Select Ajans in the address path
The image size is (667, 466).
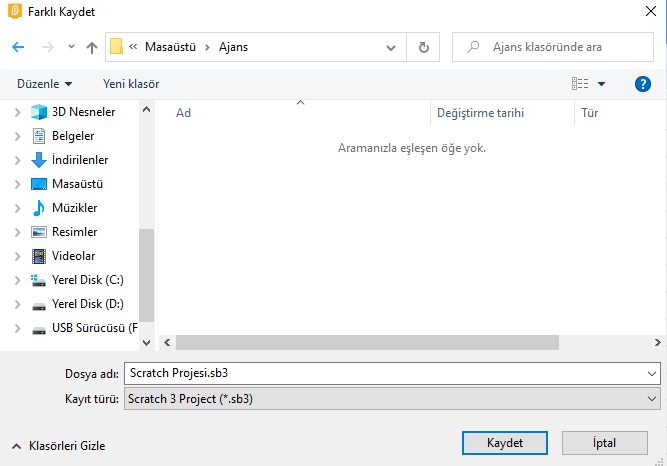(233, 47)
